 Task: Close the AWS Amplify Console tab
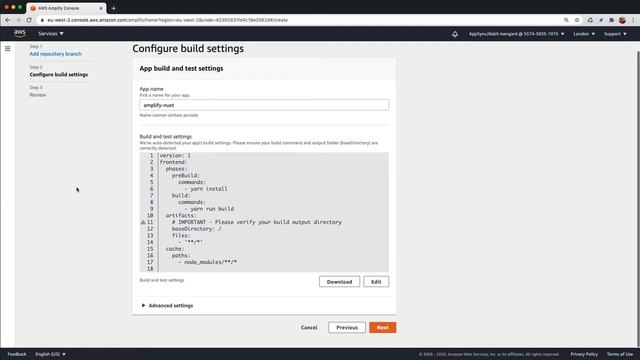[101, 8]
